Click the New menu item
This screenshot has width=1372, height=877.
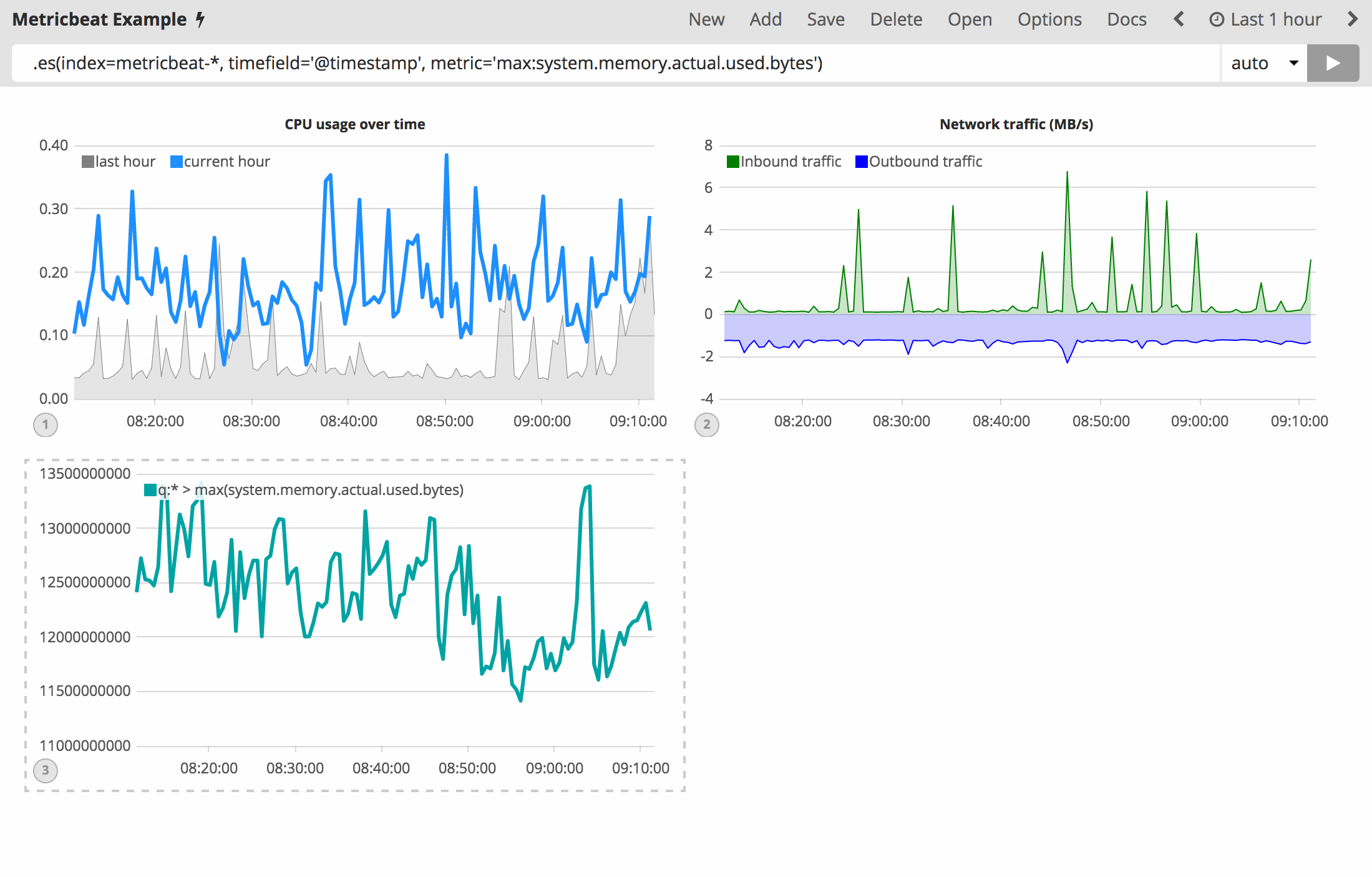coord(706,19)
